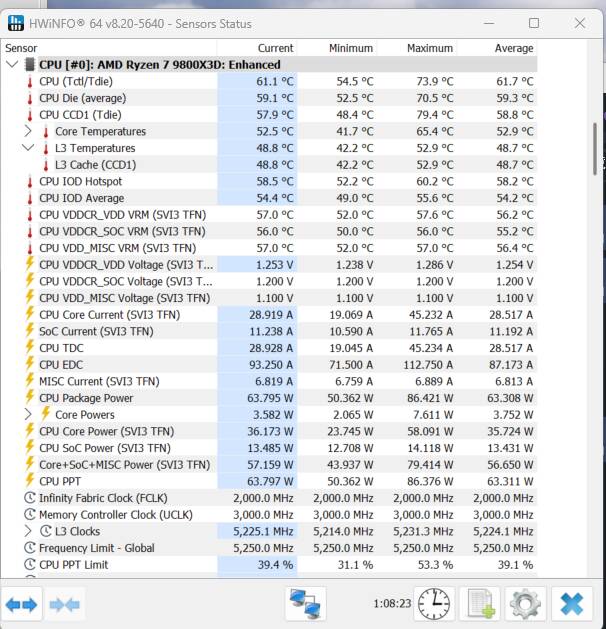Click clock icon beside Memory Controller Clock
606x629 pixels.
coord(30,514)
